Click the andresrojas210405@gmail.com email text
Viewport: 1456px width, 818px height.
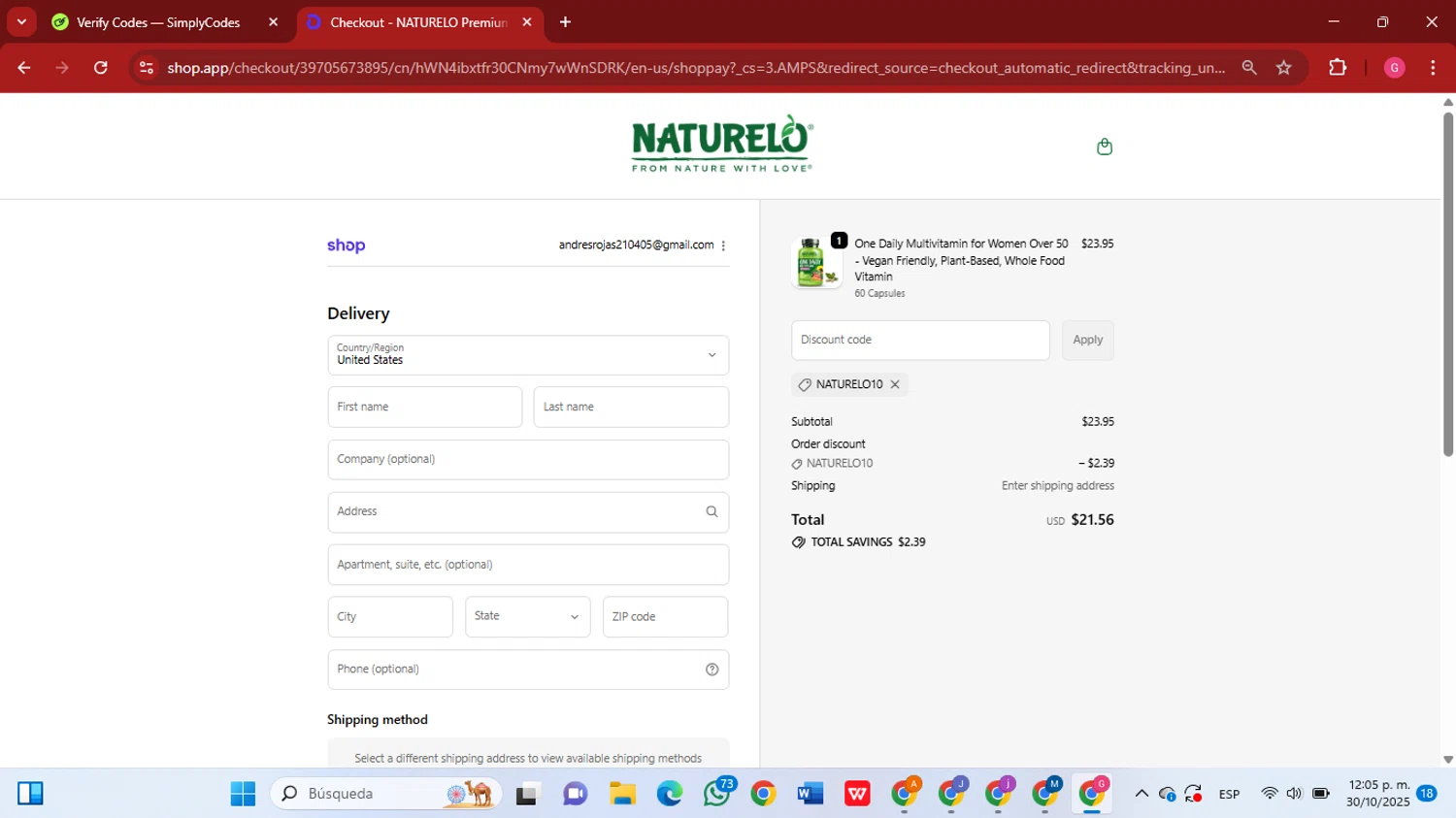[x=636, y=245]
